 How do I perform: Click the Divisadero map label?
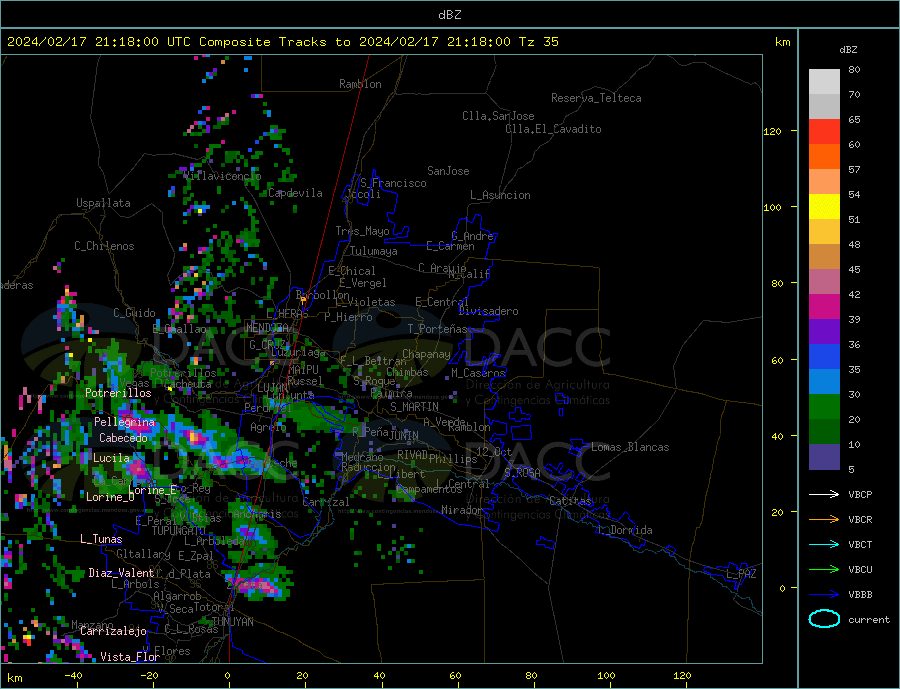click(488, 311)
